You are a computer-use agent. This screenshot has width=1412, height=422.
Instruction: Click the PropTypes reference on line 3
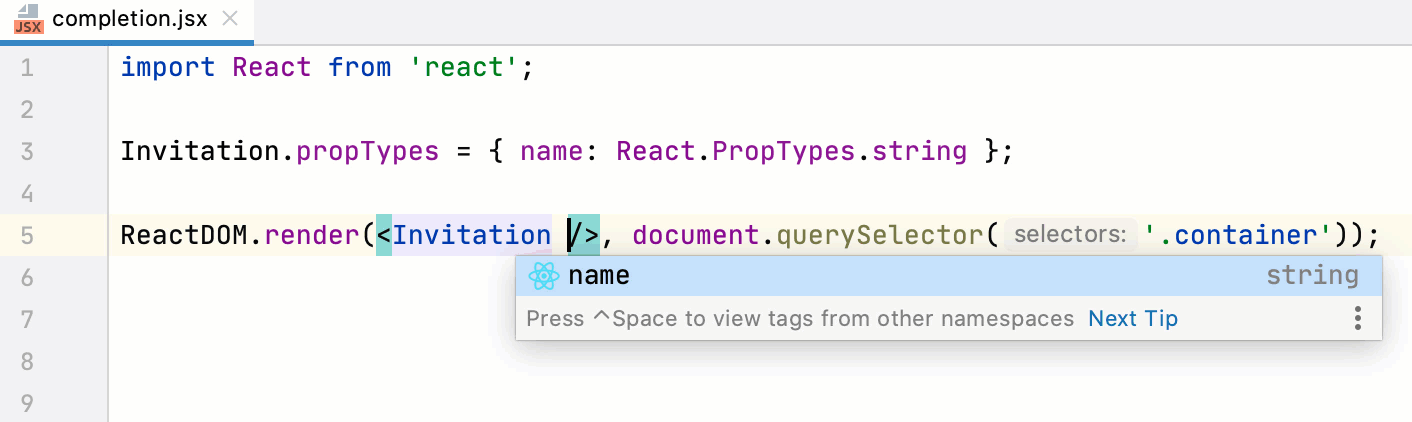[x=785, y=152]
